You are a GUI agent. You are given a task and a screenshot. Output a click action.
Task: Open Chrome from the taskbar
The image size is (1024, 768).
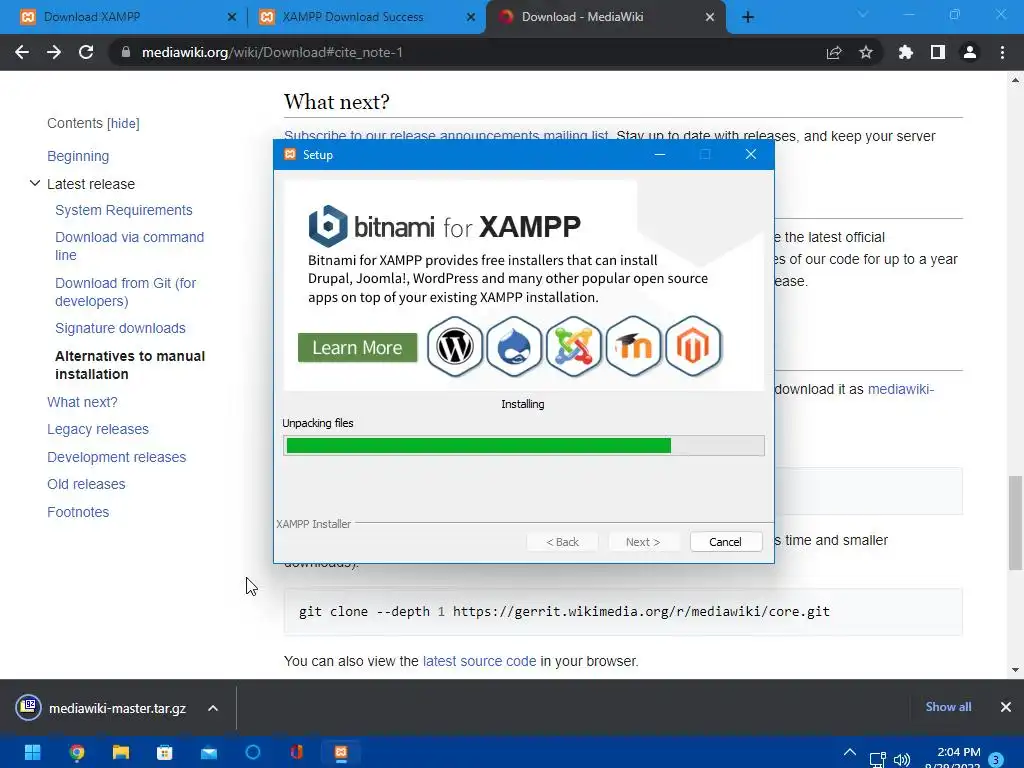click(76, 753)
